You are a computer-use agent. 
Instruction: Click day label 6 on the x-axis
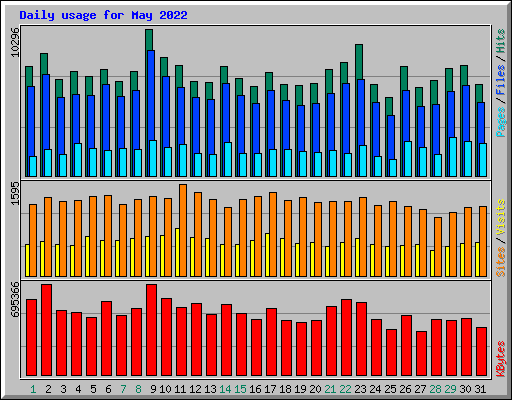click(x=108, y=389)
